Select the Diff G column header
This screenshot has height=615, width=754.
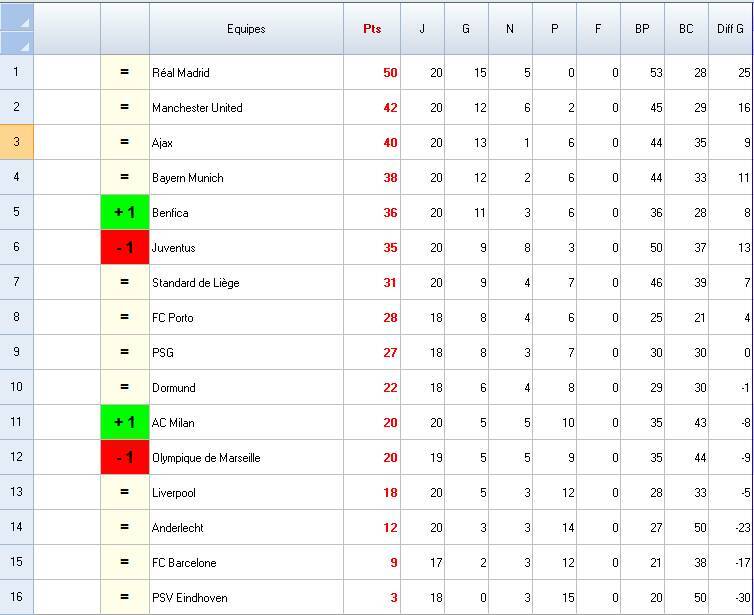tap(731, 29)
